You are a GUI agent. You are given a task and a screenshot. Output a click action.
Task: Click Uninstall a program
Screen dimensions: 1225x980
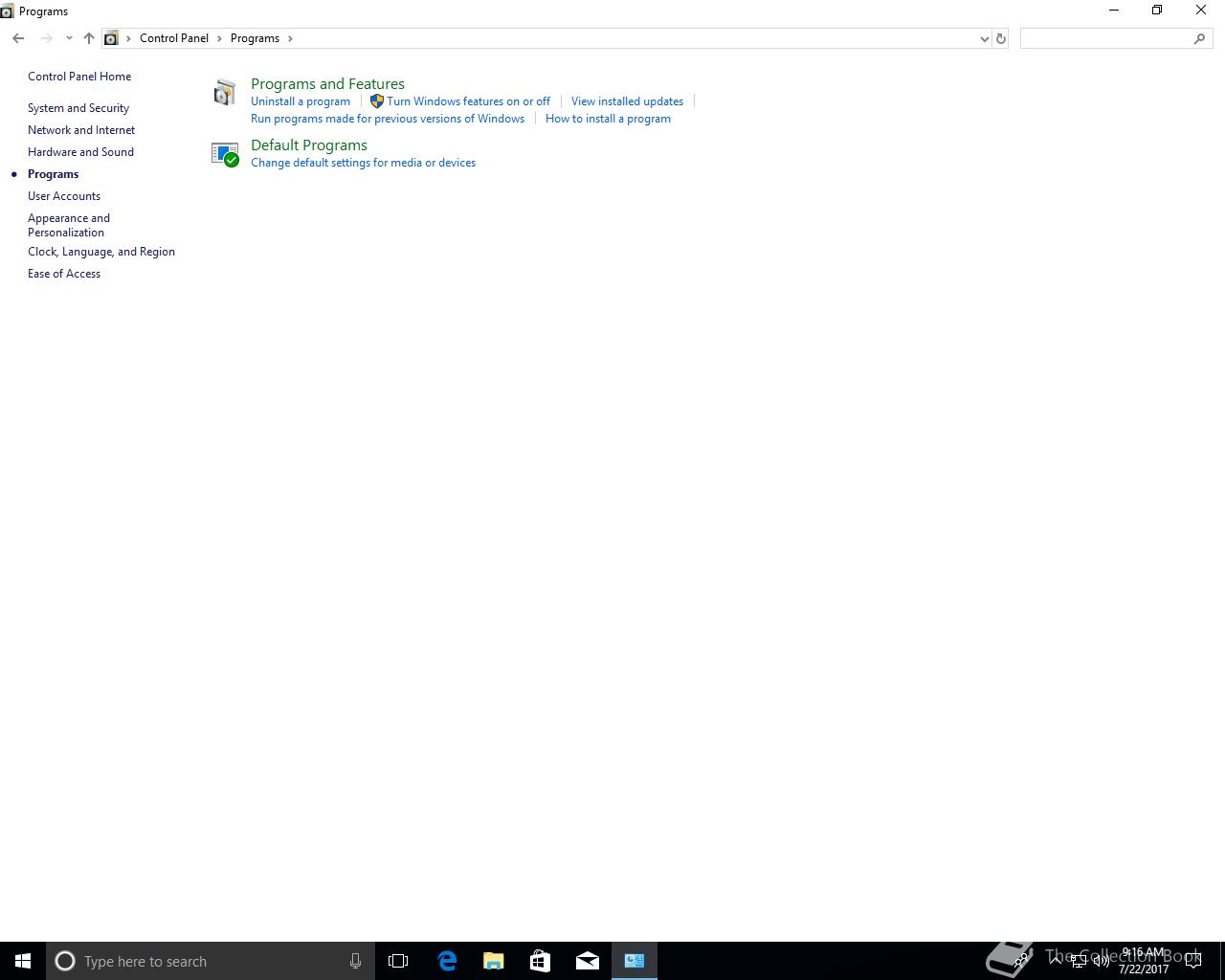(x=301, y=101)
